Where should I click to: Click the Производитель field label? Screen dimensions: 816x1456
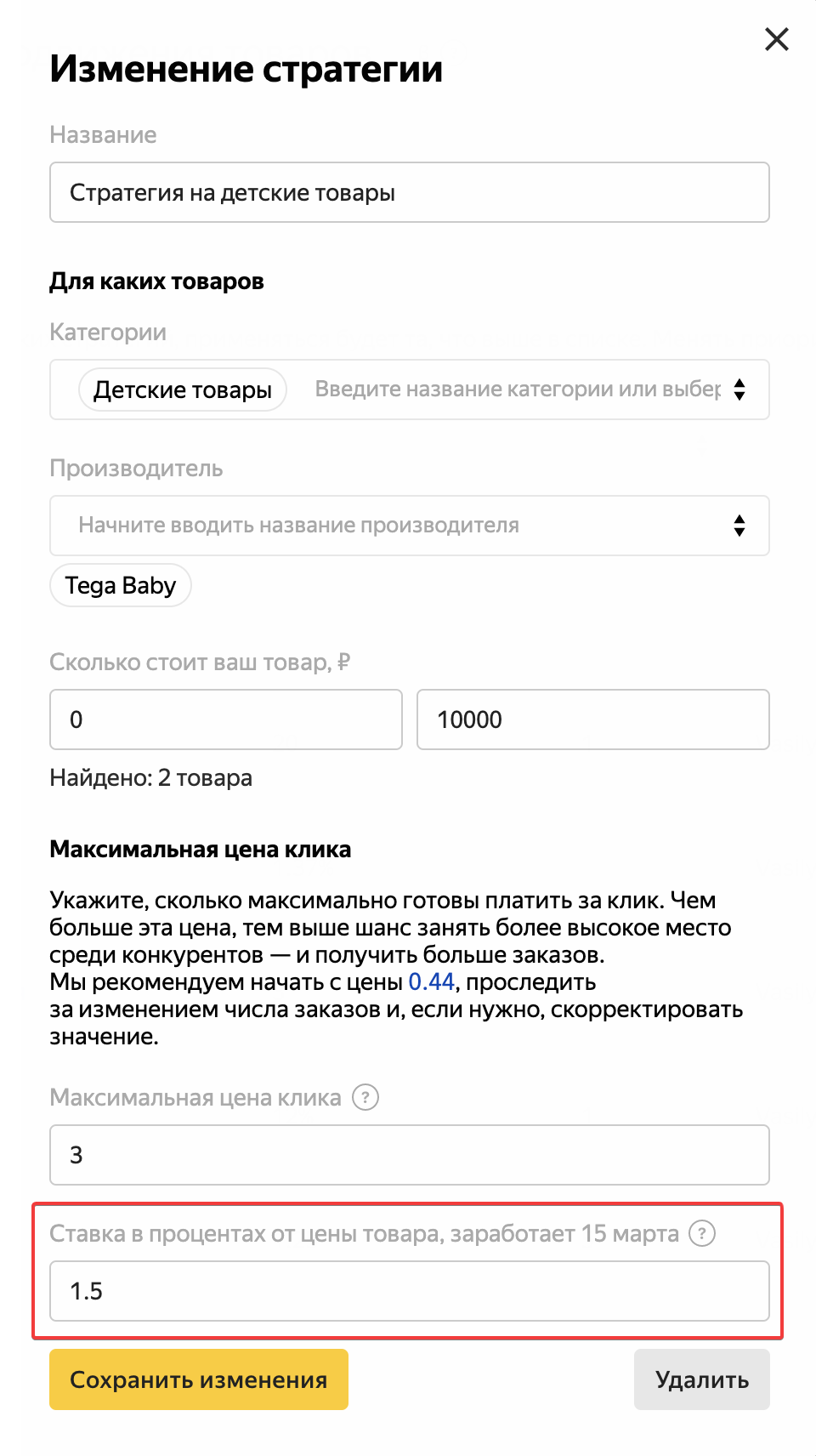[x=136, y=469]
